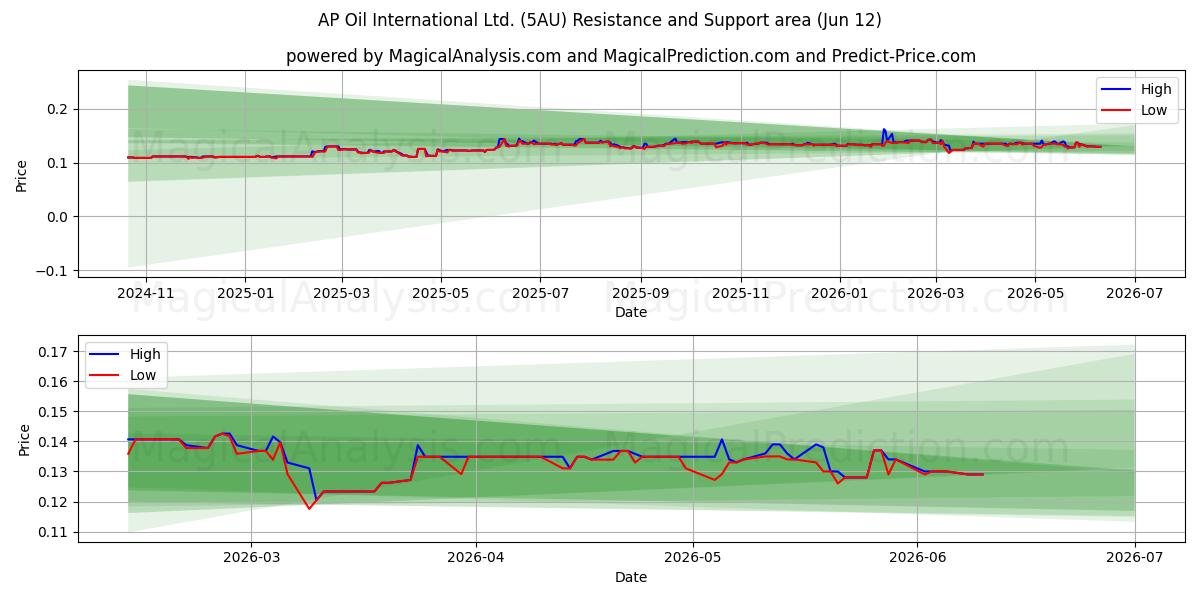Click the blue High peak in early May on bottom chart
Viewport: 1200px width, 600px height.
click(722, 439)
